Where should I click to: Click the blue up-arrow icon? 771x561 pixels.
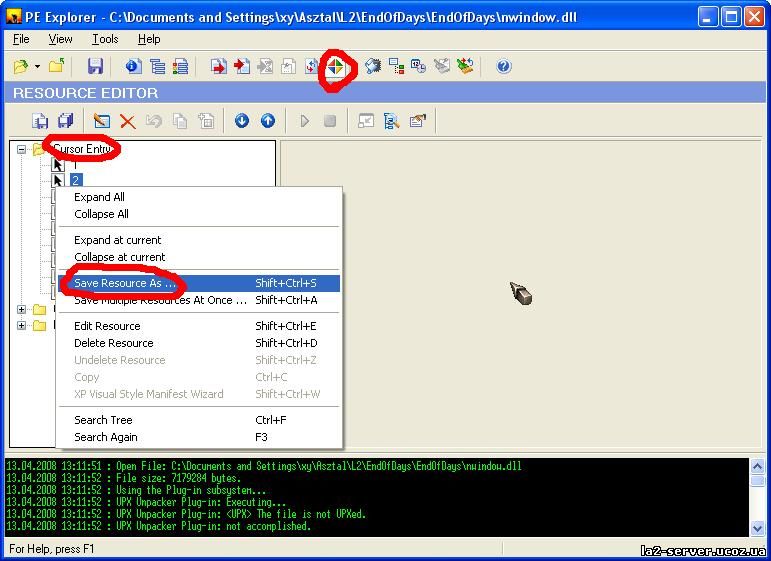pos(268,120)
